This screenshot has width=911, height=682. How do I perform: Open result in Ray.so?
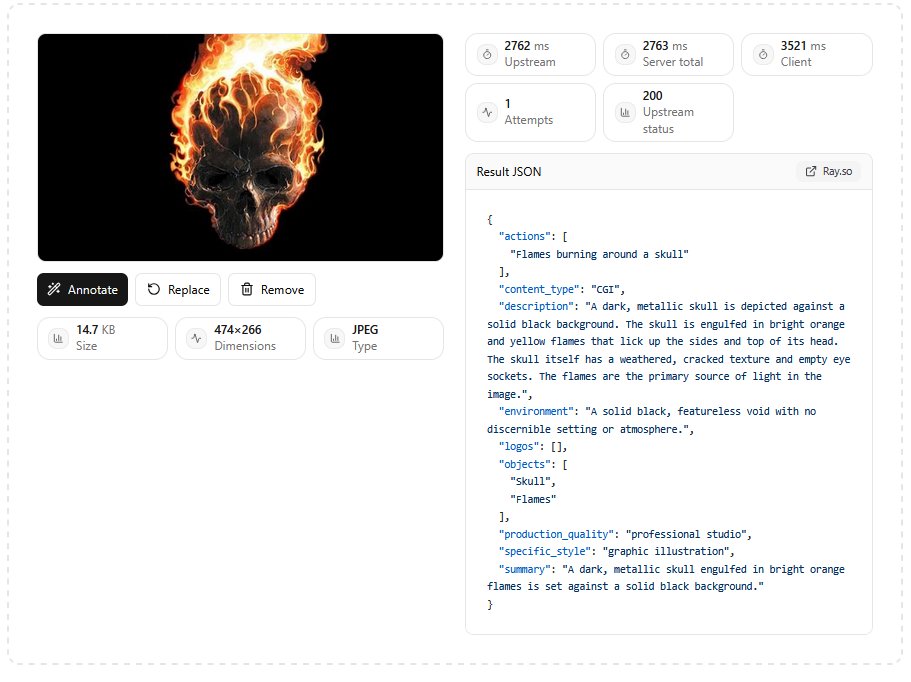828,171
